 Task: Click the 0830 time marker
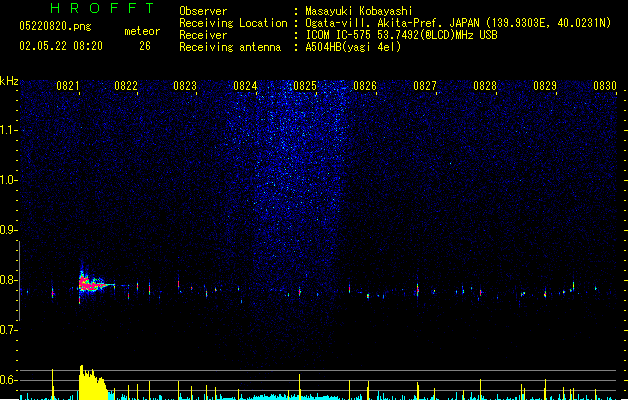605,86
